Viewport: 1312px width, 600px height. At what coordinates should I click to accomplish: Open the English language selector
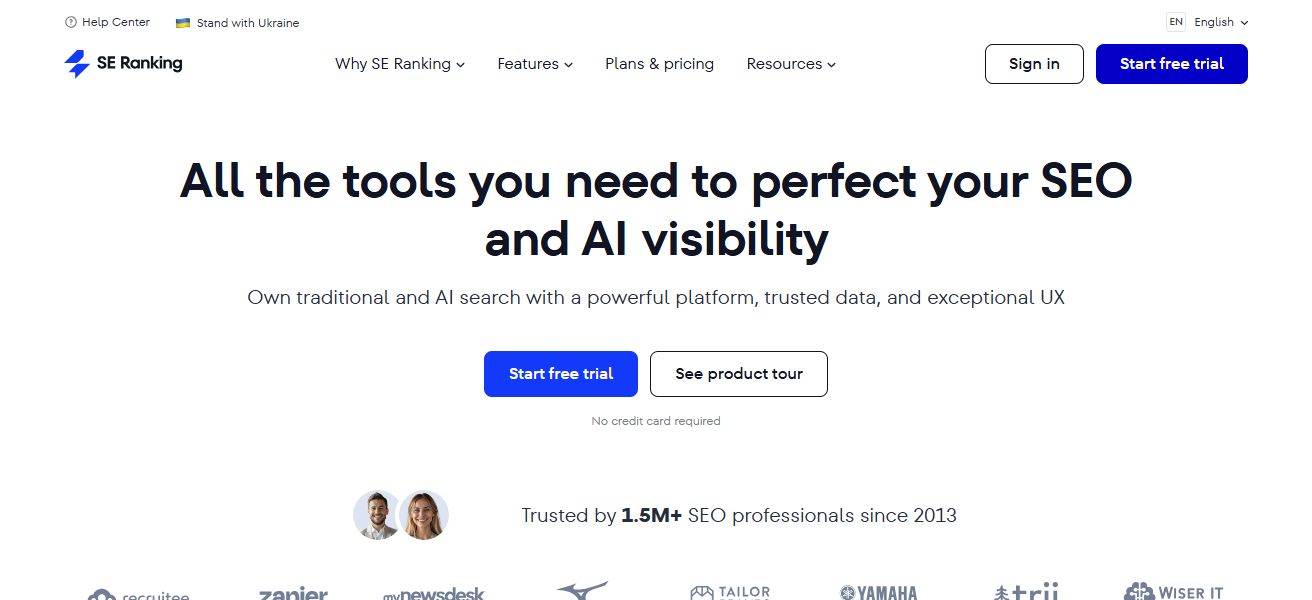tap(1221, 22)
